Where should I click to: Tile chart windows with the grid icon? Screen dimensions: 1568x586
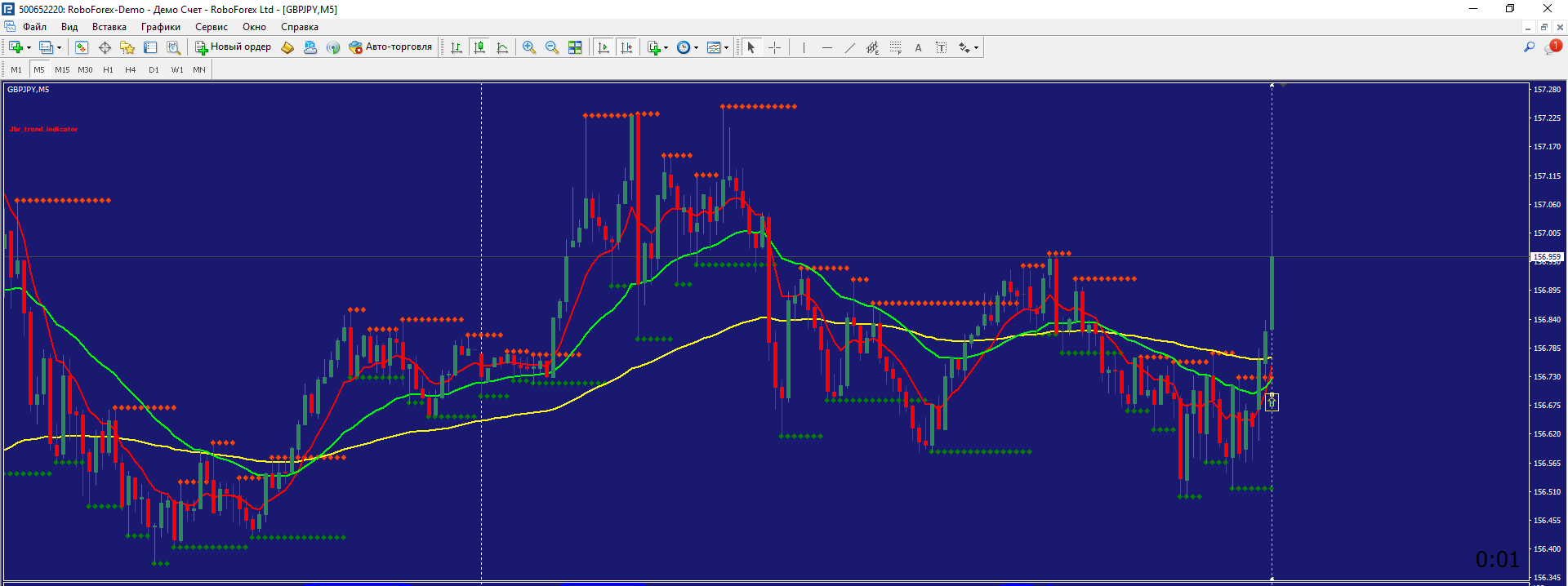tap(575, 47)
